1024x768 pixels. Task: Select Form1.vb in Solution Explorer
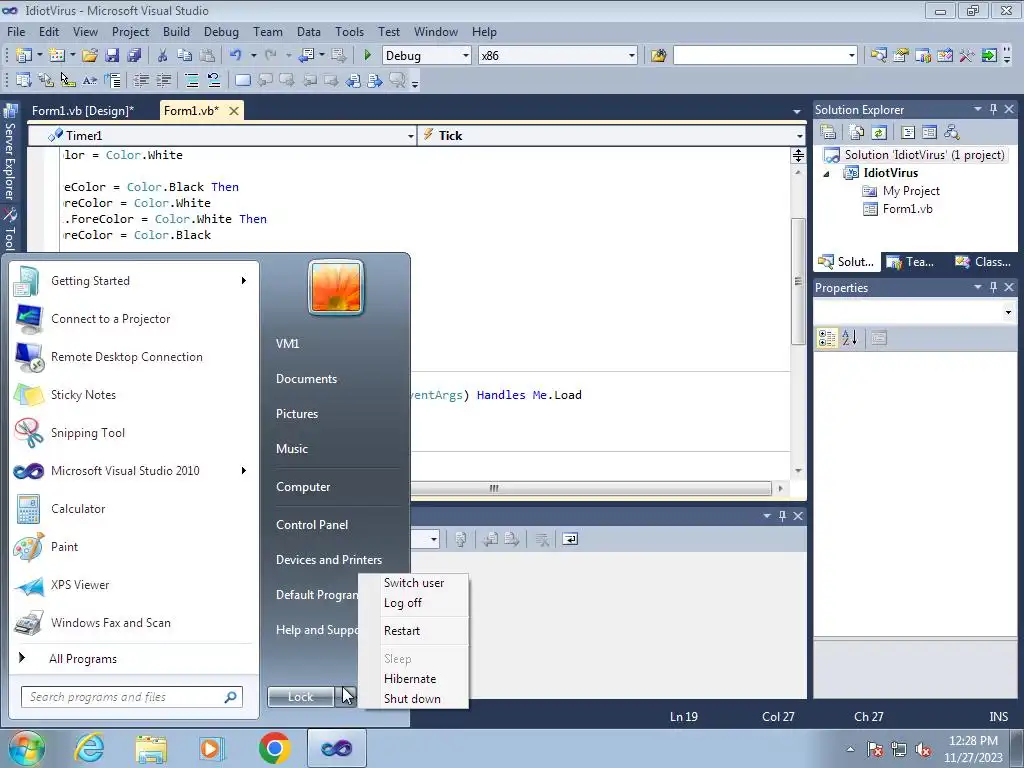click(x=907, y=209)
